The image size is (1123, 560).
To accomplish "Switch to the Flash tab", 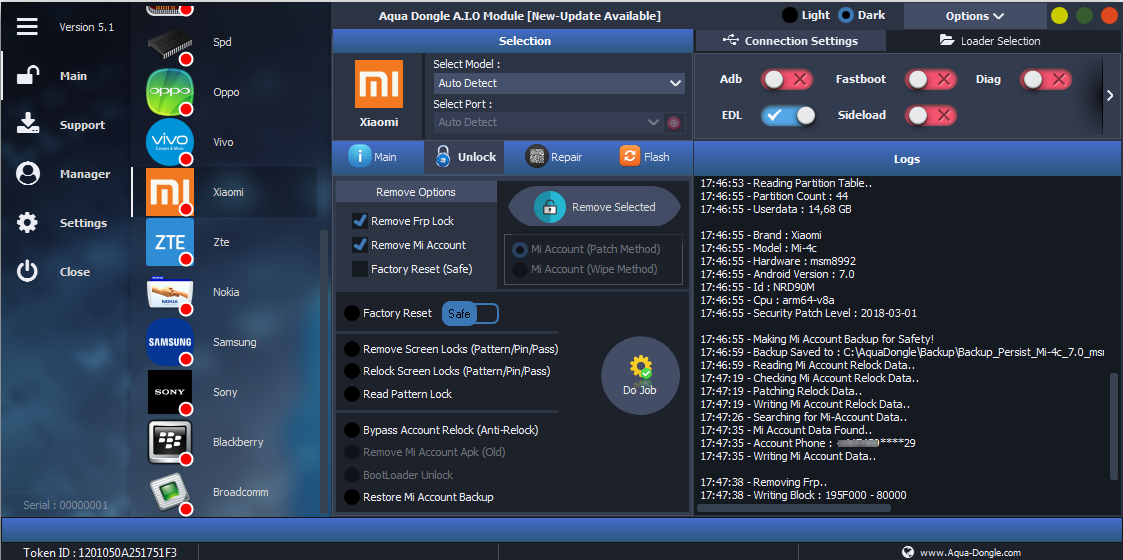I will 644,157.
